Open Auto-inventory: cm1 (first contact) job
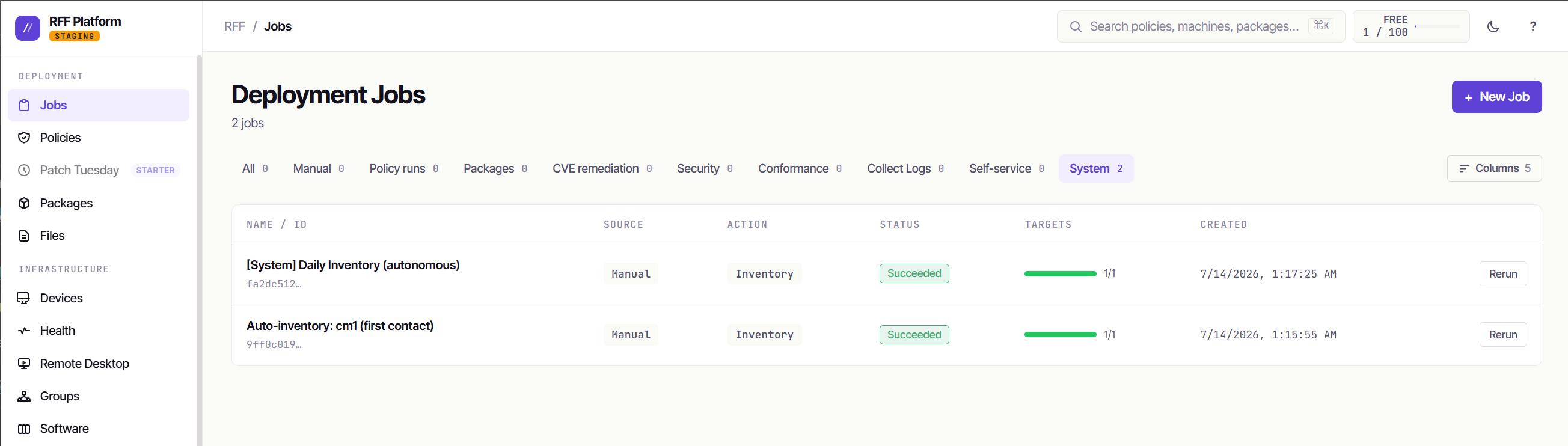This screenshot has width=1568, height=446. [340, 326]
